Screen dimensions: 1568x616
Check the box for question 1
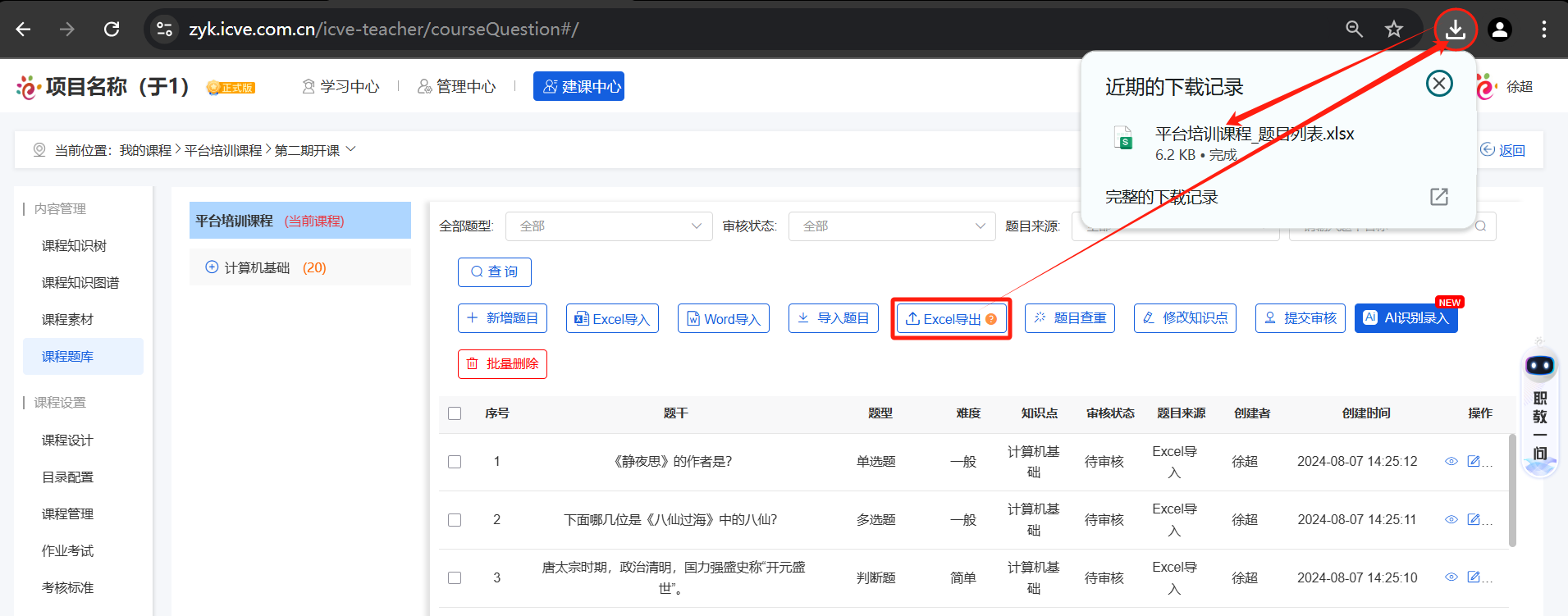pyautogui.click(x=455, y=462)
